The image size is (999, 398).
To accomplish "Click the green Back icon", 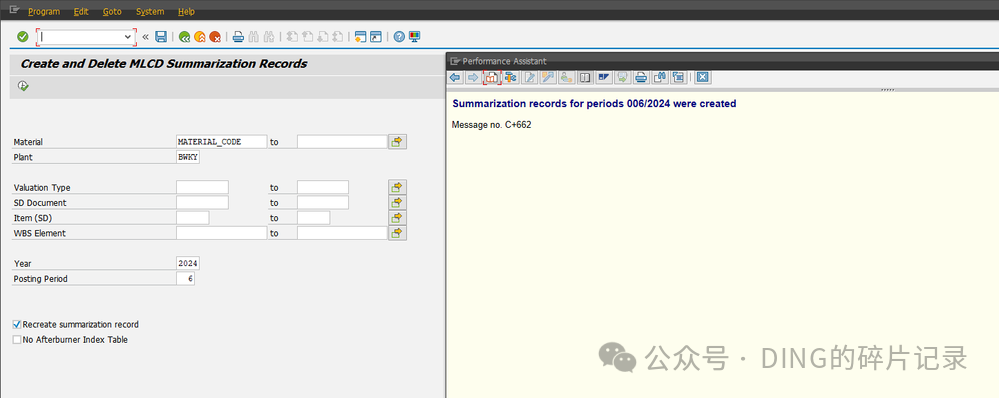I will point(185,37).
